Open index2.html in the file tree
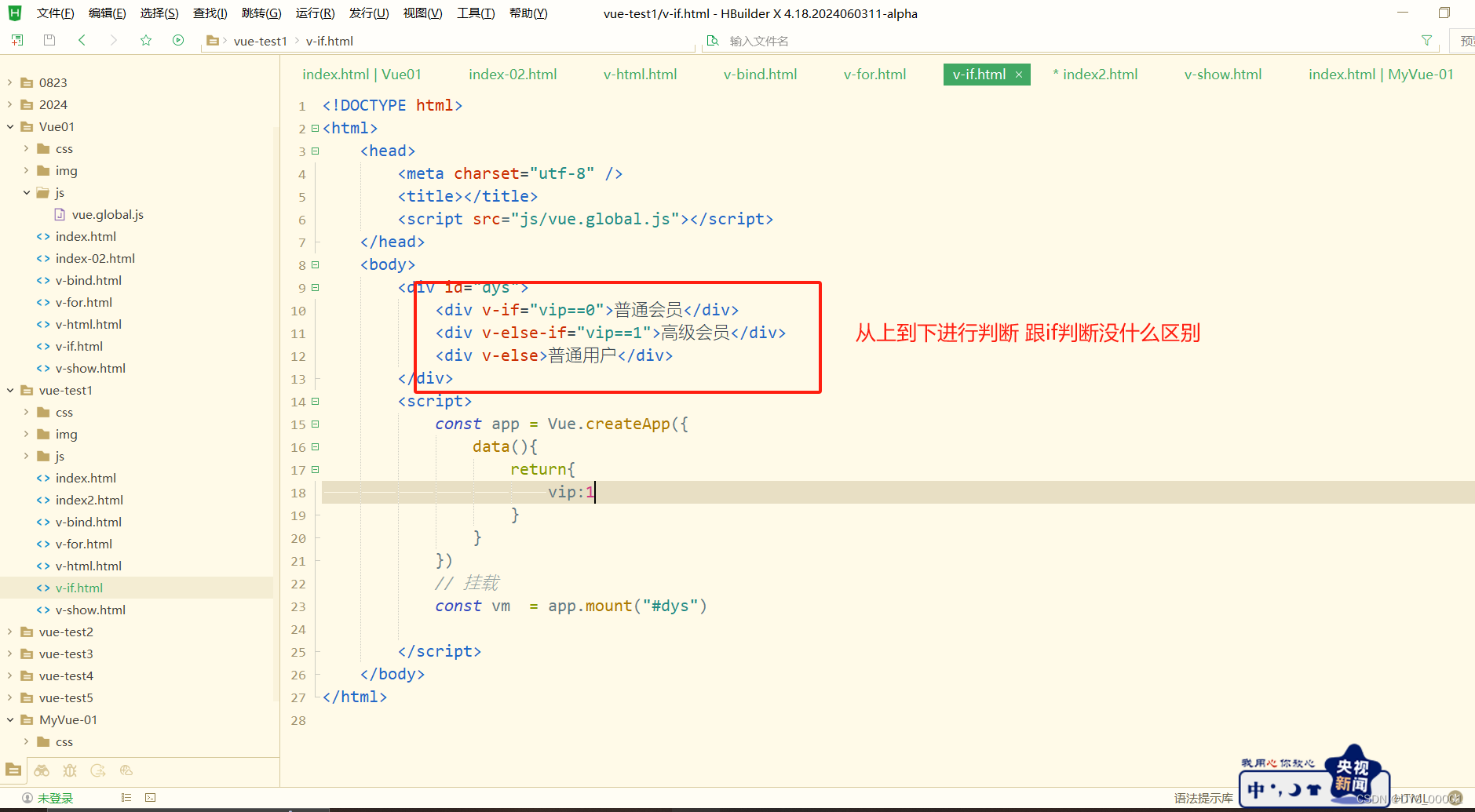1475x812 pixels. pos(89,500)
